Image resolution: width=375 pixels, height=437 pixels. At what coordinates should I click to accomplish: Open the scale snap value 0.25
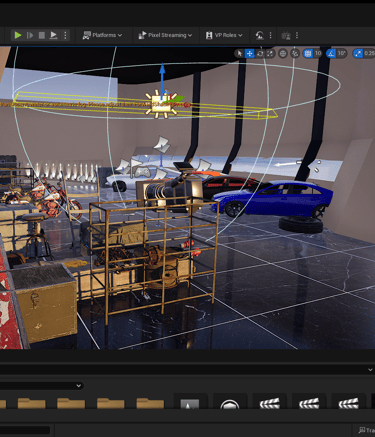pos(369,53)
